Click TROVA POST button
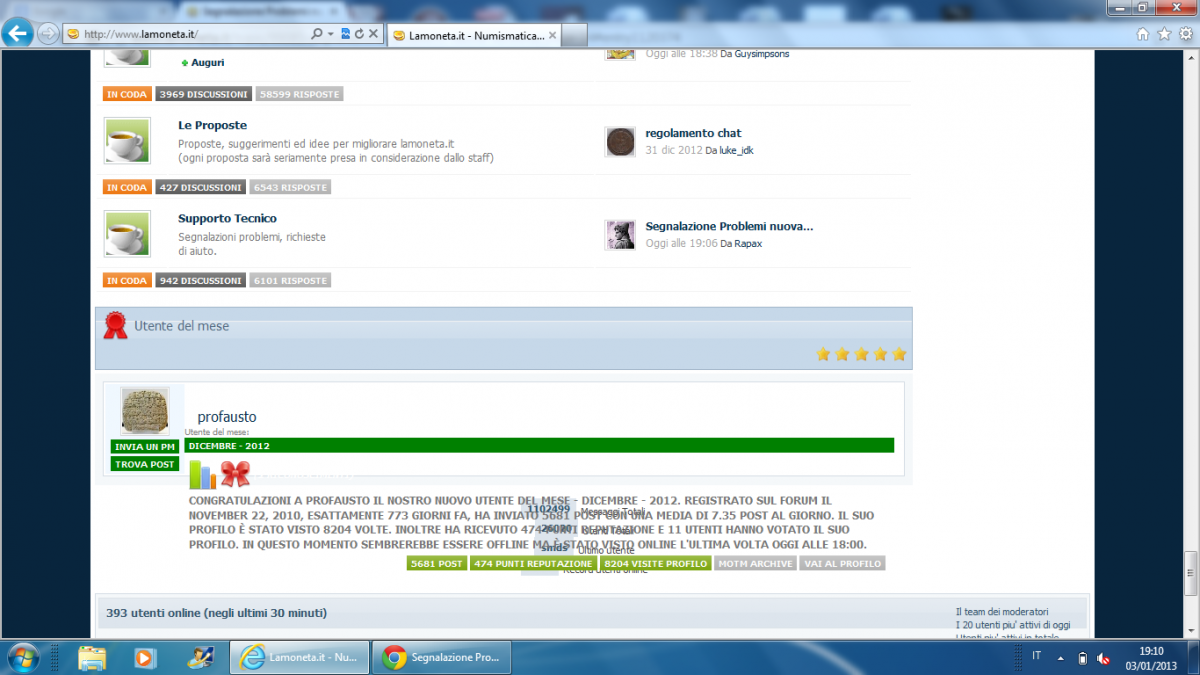The image size is (1200, 675). tap(145, 464)
